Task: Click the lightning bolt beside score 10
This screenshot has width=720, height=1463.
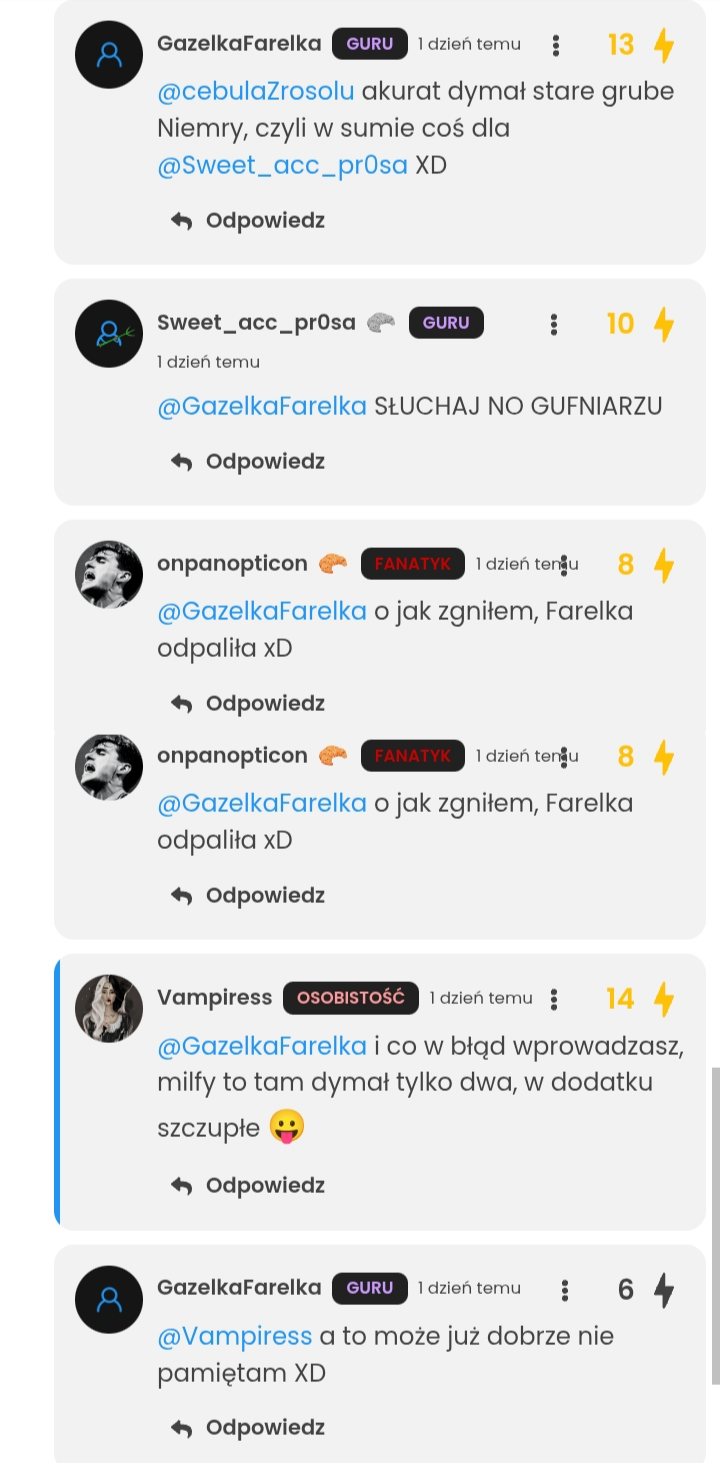Action: pyautogui.click(x=663, y=324)
